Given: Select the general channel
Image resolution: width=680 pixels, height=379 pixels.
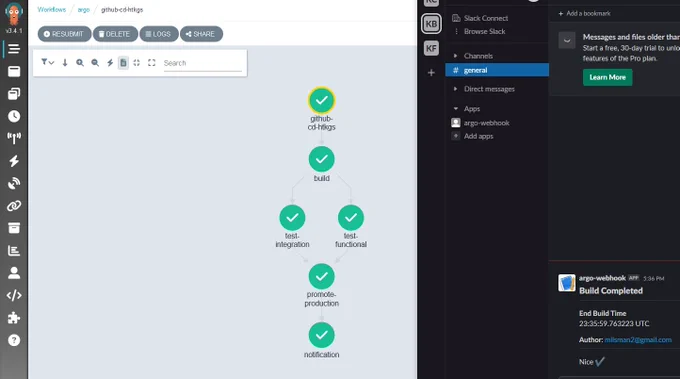Looking at the screenshot, I should 497,70.
